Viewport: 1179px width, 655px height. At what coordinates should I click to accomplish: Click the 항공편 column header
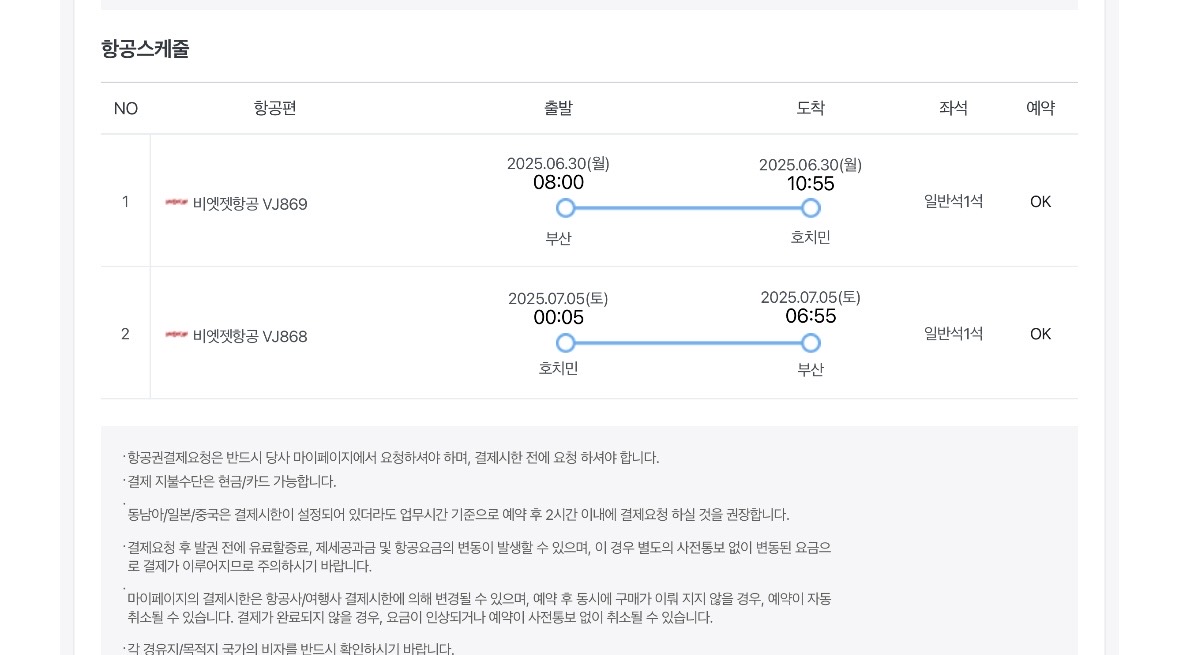[275, 108]
